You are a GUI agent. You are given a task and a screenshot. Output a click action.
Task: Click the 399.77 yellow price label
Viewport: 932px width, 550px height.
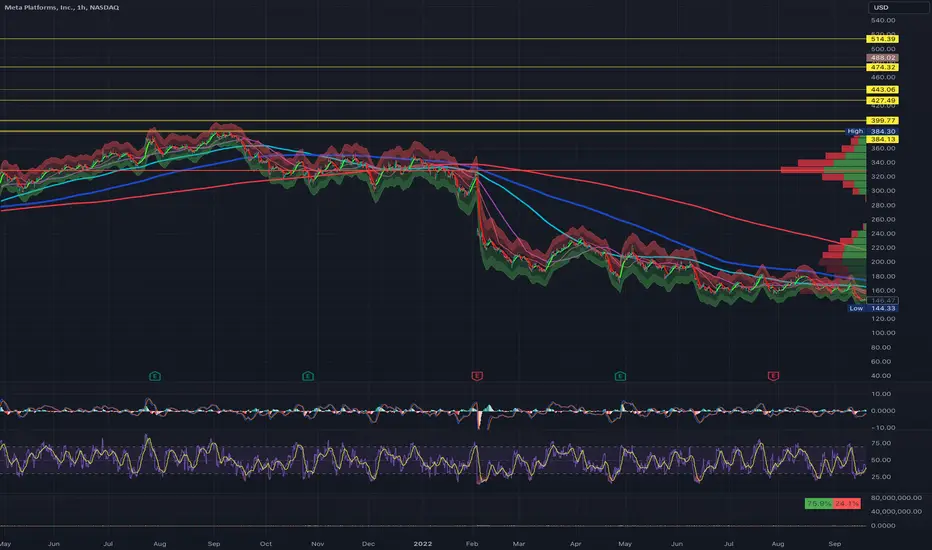883,120
